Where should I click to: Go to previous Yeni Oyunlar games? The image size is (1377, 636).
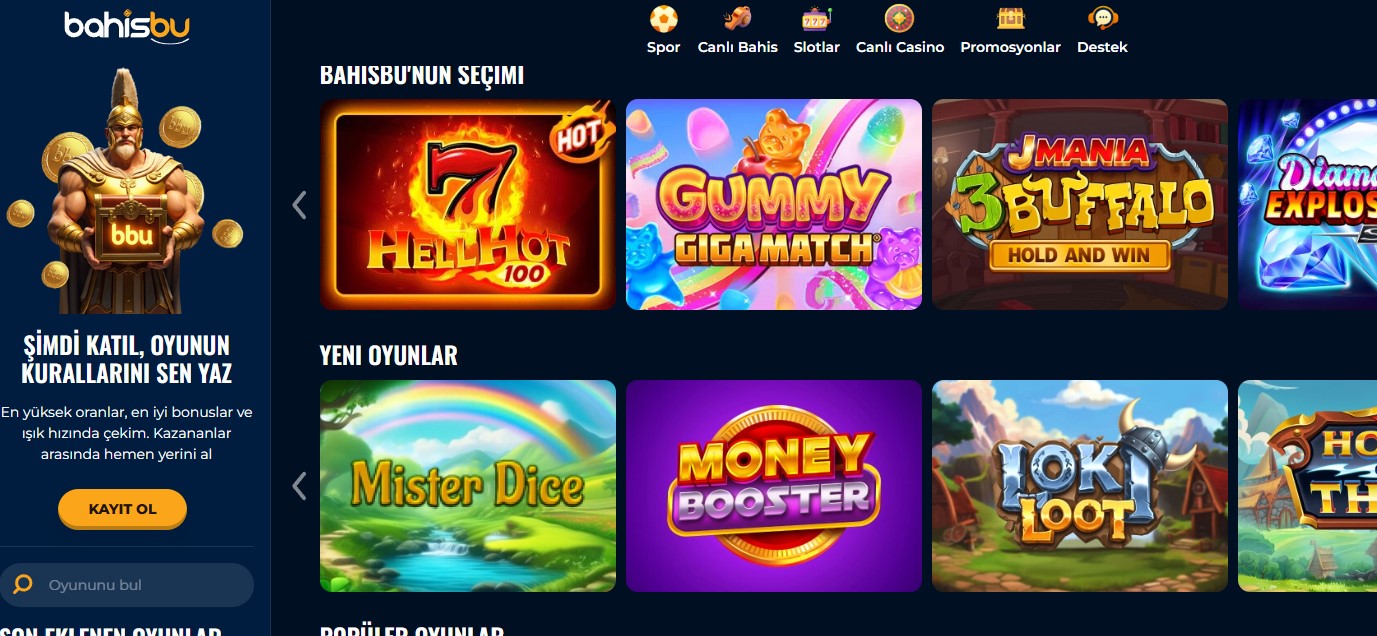pos(299,486)
